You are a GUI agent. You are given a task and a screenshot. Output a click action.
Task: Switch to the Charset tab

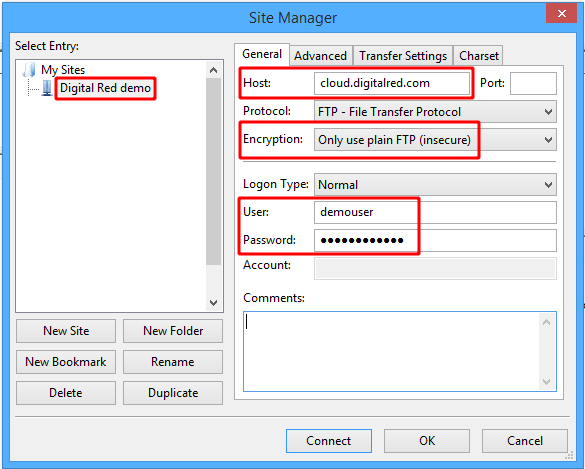(479, 56)
